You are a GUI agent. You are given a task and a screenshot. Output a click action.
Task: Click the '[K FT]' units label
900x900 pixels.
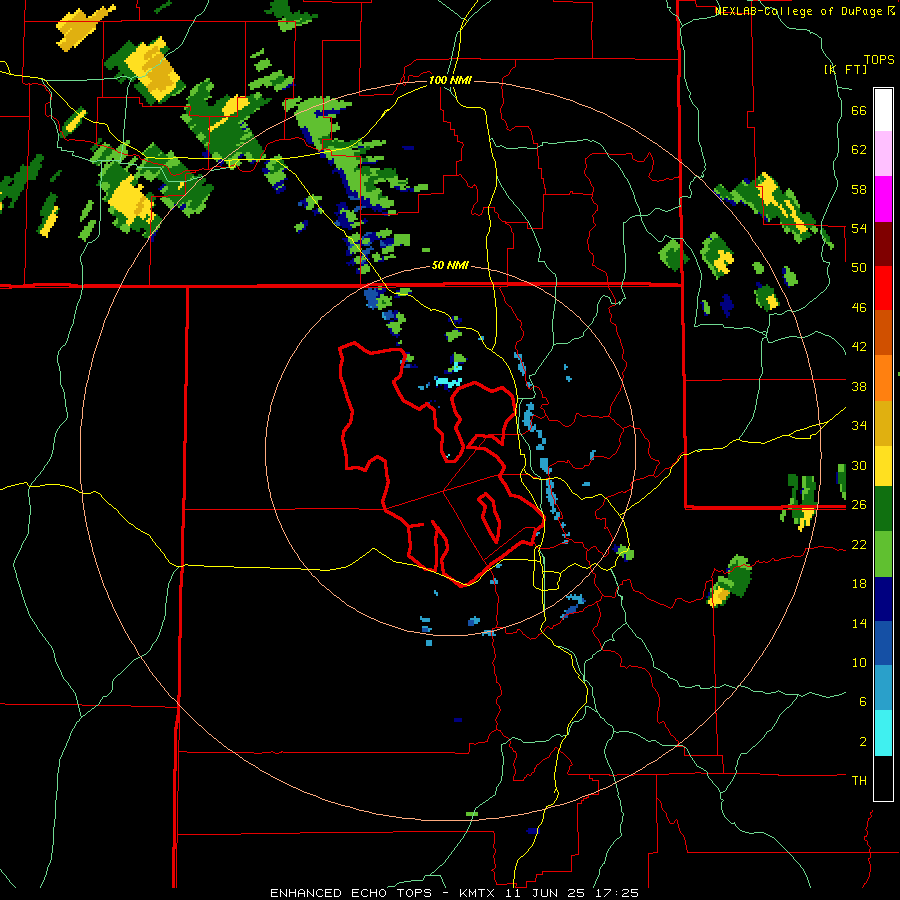point(845,69)
